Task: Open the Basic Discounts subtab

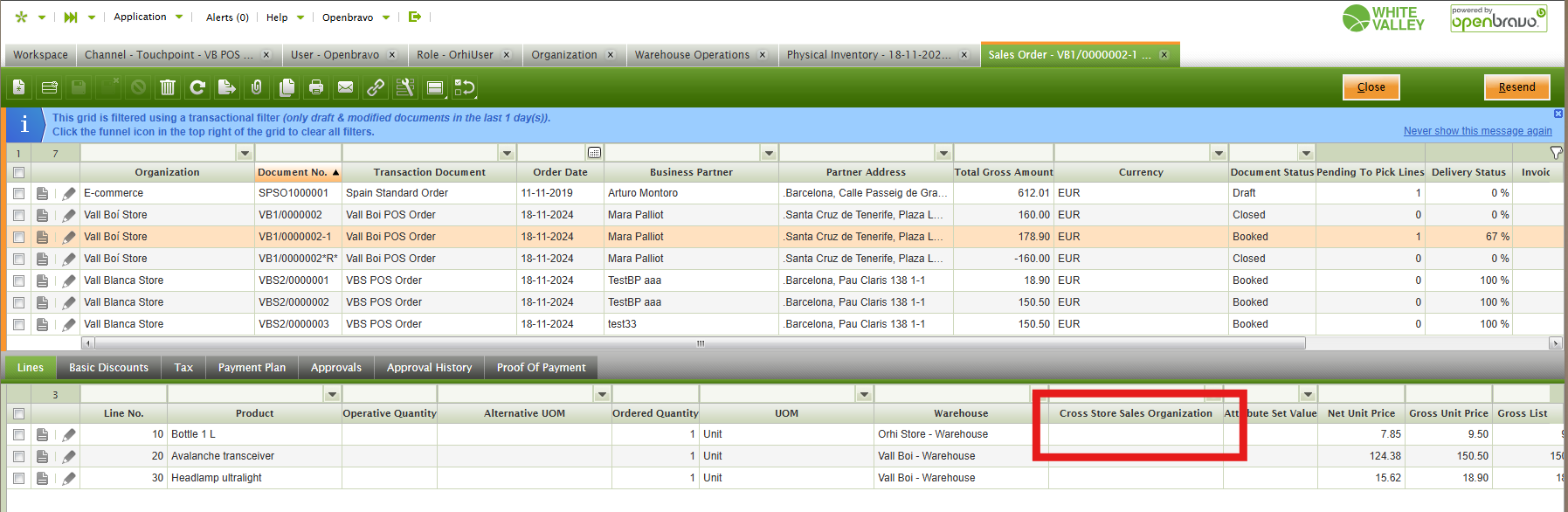Action: pyautogui.click(x=109, y=368)
